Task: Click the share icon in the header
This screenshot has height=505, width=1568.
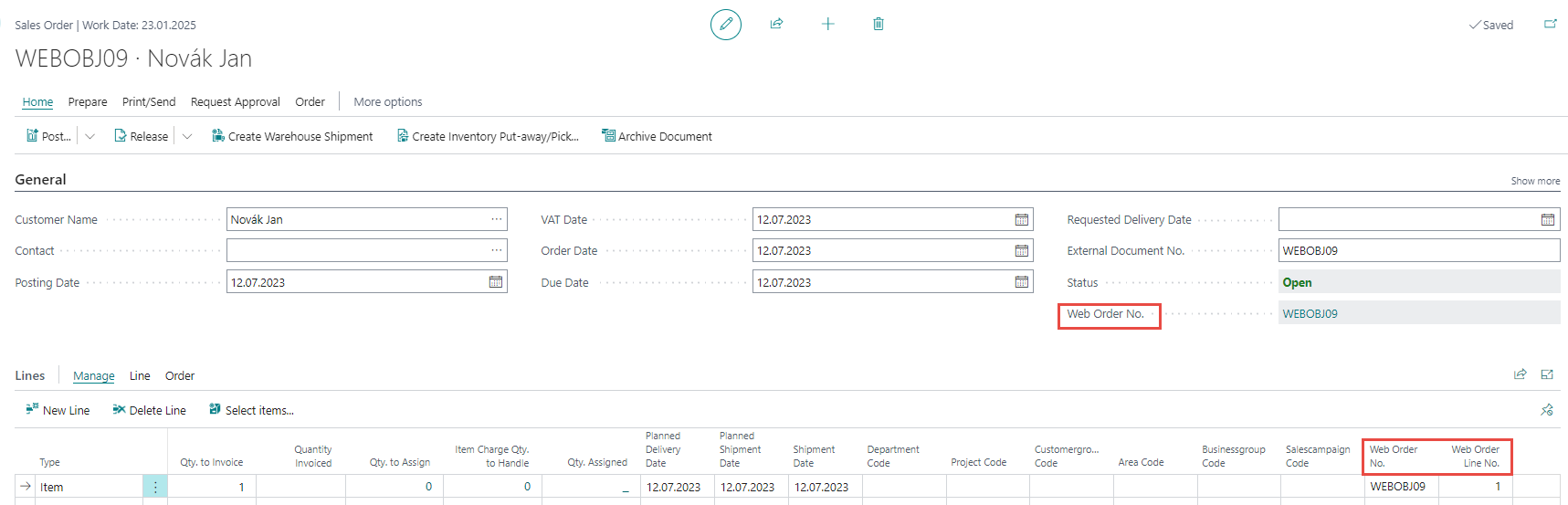Action: 776,25
